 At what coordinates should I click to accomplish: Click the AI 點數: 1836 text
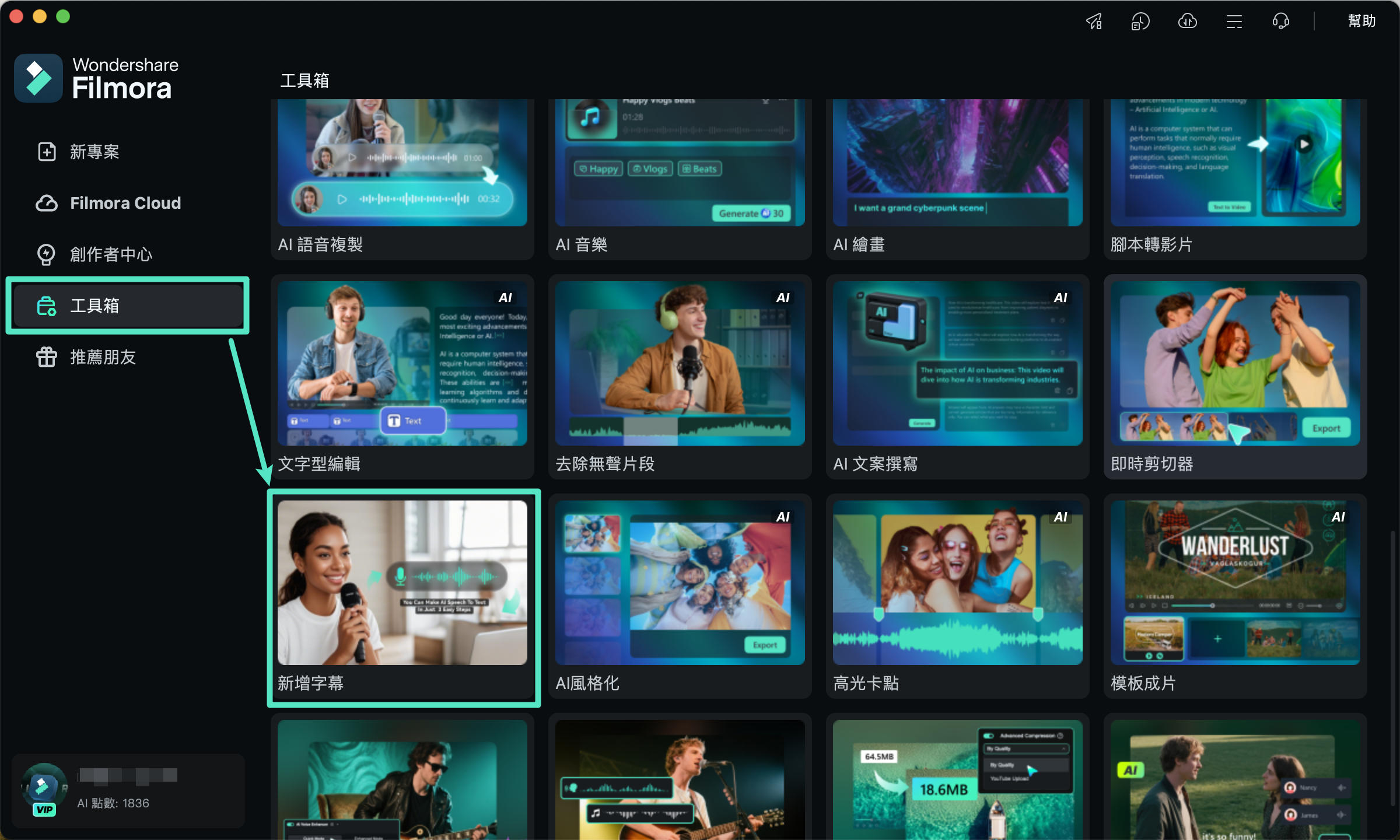coord(113,803)
